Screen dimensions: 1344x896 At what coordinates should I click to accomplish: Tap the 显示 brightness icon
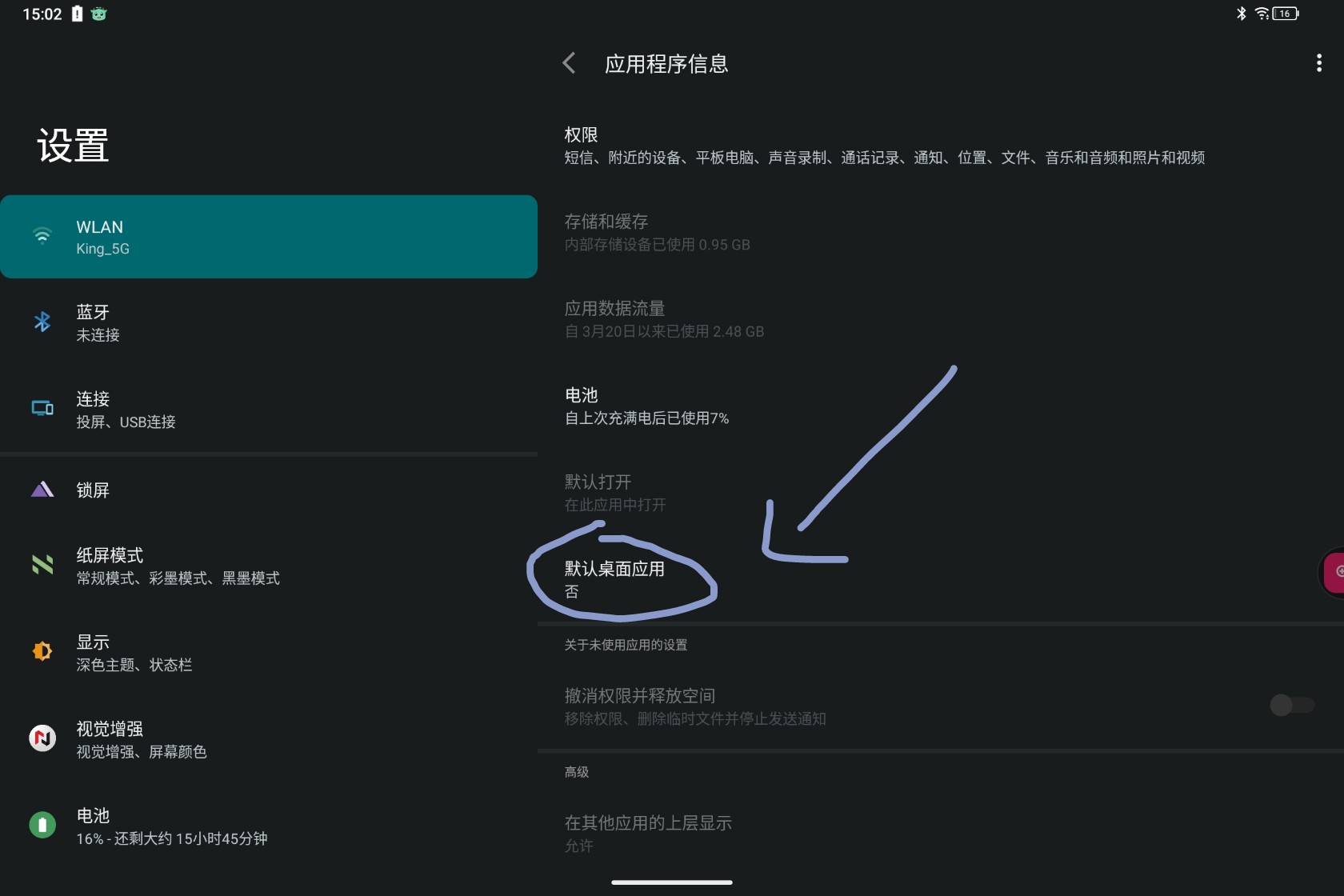(42, 651)
